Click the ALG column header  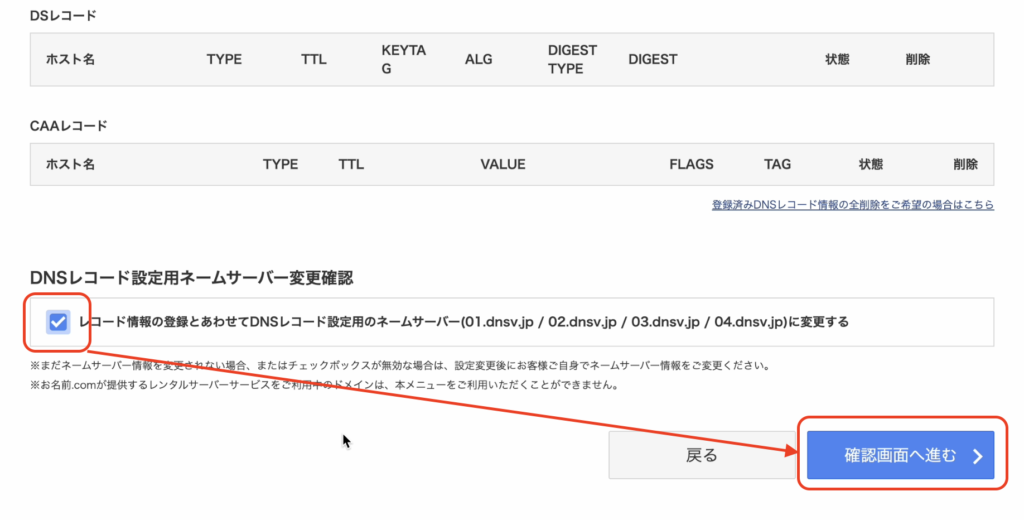(x=479, y=59)
